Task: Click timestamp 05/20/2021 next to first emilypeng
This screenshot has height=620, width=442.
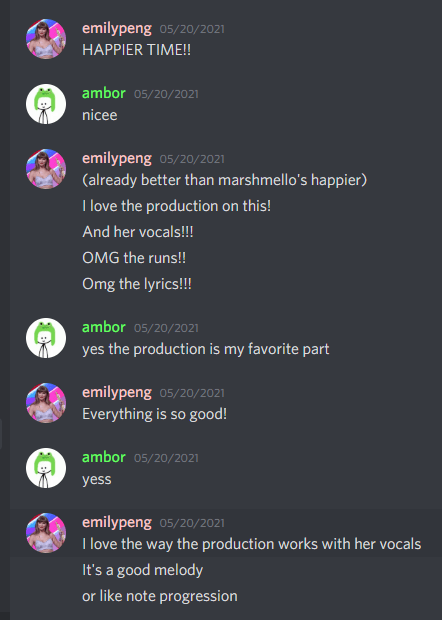Action: point(192,29)
